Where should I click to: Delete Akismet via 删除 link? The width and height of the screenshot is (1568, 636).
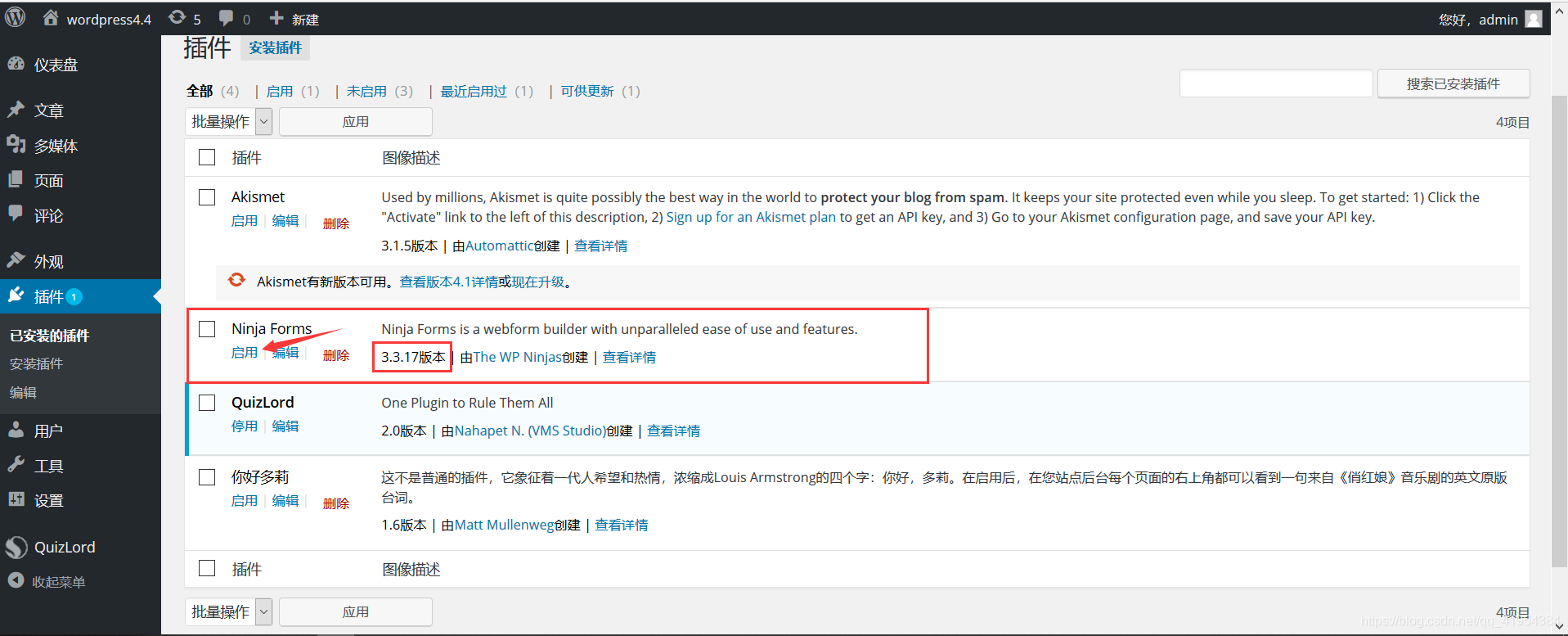[336, 223]
